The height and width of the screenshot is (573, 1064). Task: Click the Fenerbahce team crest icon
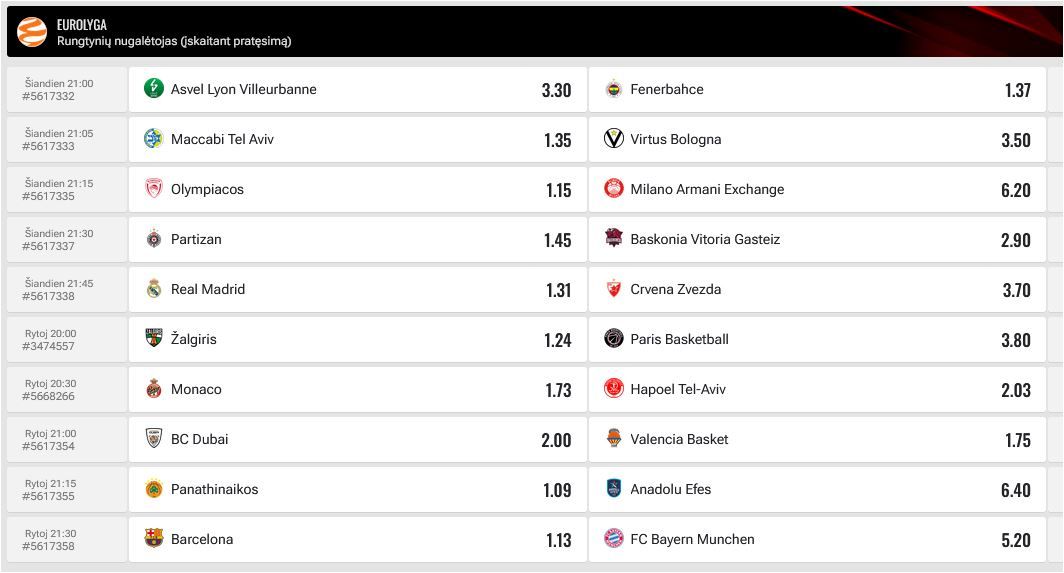[x=614, y=89]
